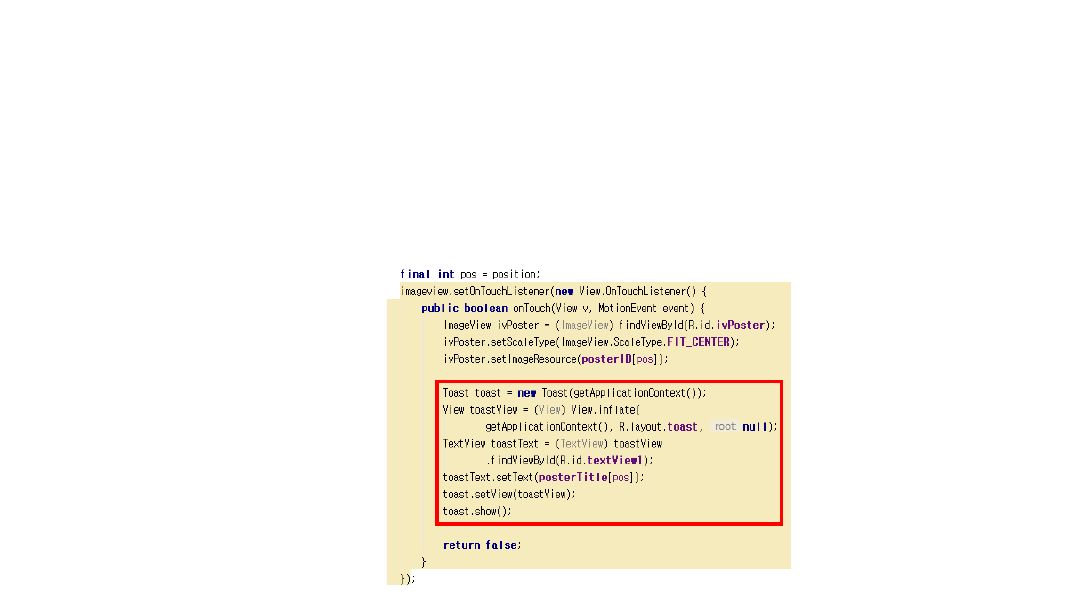Click the closing brace of the onTouch method
The width and height of the screenshot is (1080, 608).
click(x=424, y=562)
